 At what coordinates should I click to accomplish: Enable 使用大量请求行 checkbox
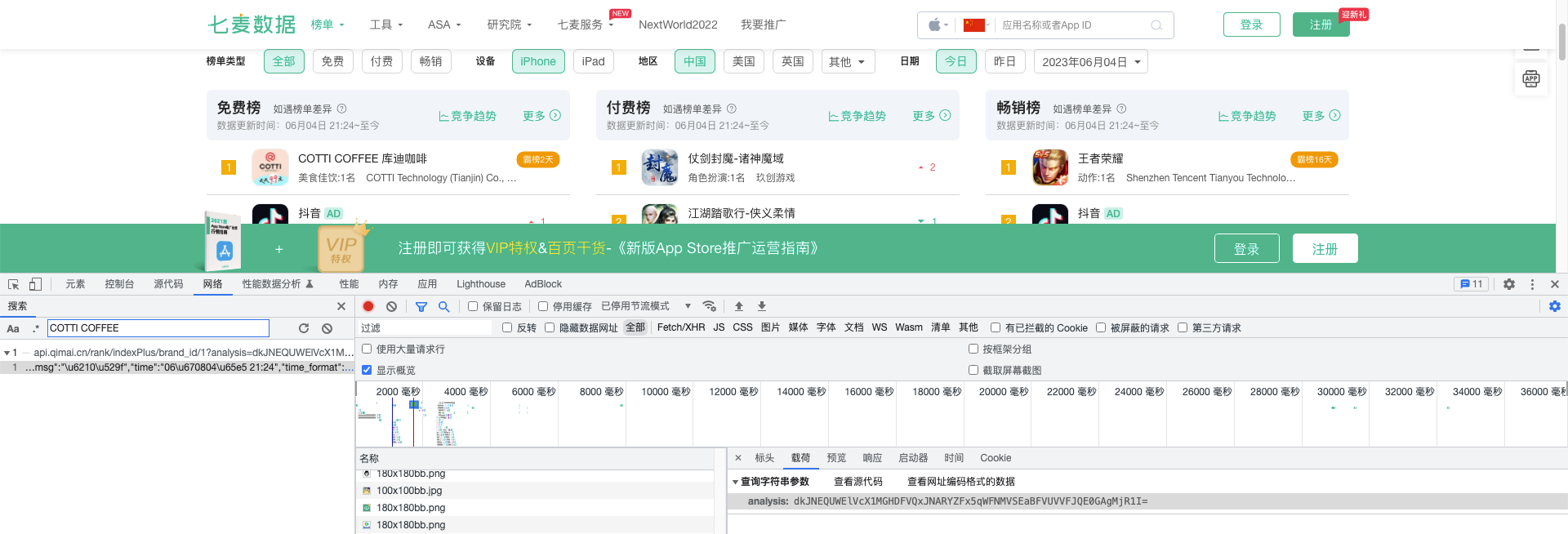pos(367,349)
